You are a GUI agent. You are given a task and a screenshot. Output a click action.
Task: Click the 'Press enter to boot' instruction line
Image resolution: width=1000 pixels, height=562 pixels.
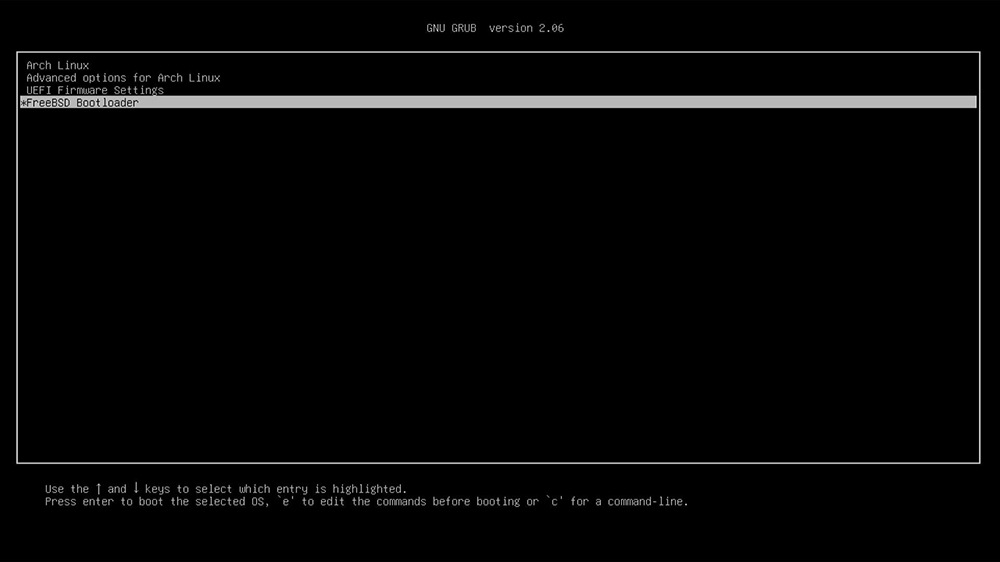(367, 501)
